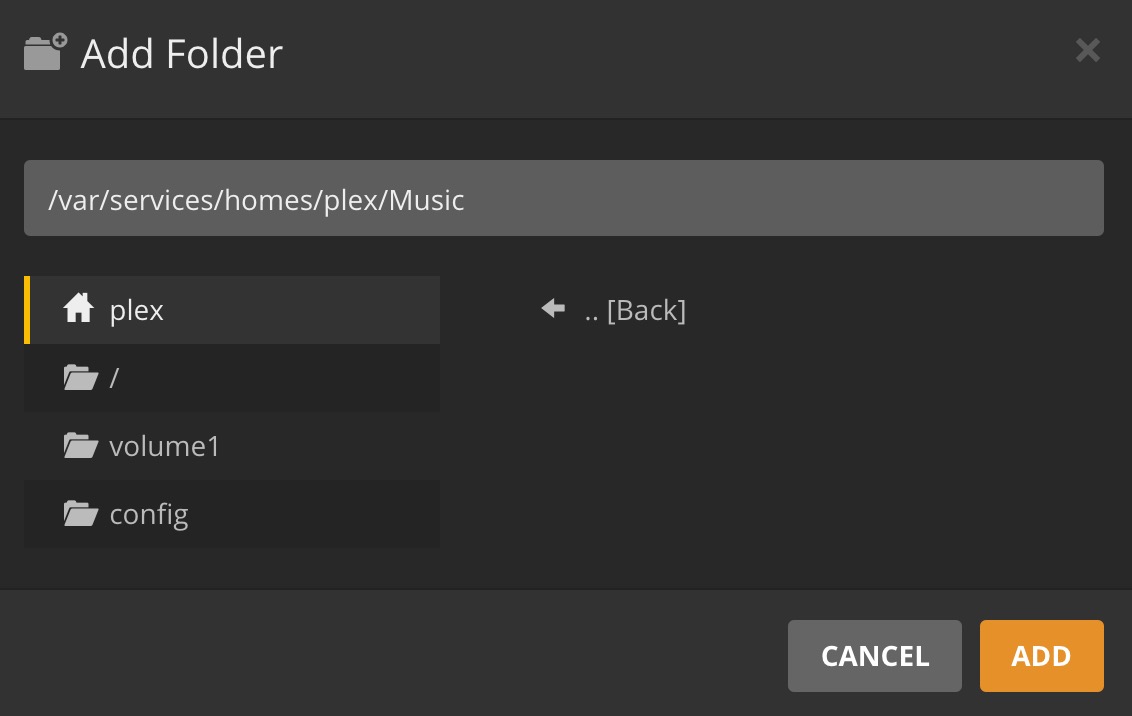Image resolution: width=1132 pixels, height=716 pixels.
Task: Click the root slash folder icon
Action: (80, 378)
